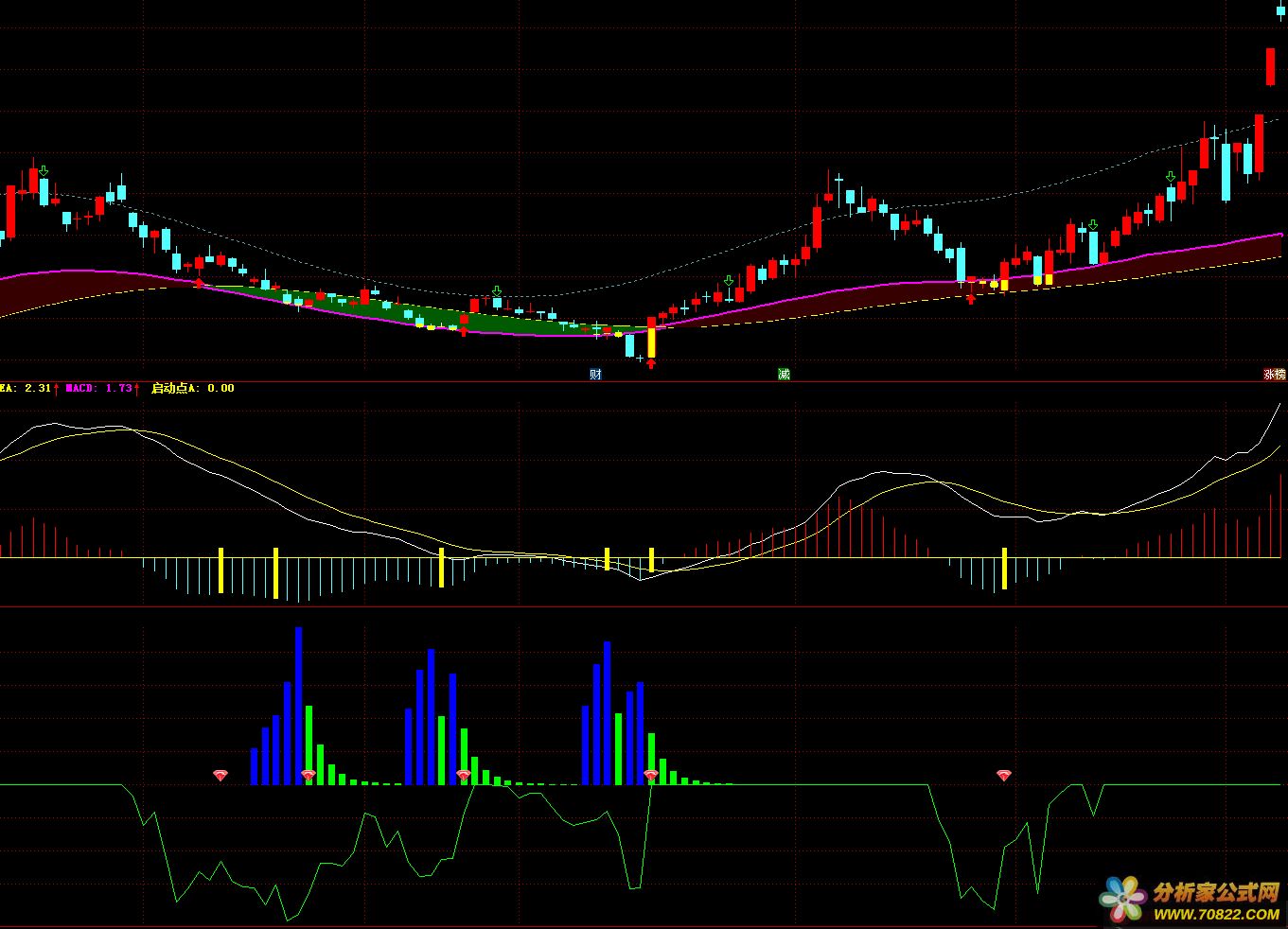Click red up arrow where green band begins

[x=198, y=282]
